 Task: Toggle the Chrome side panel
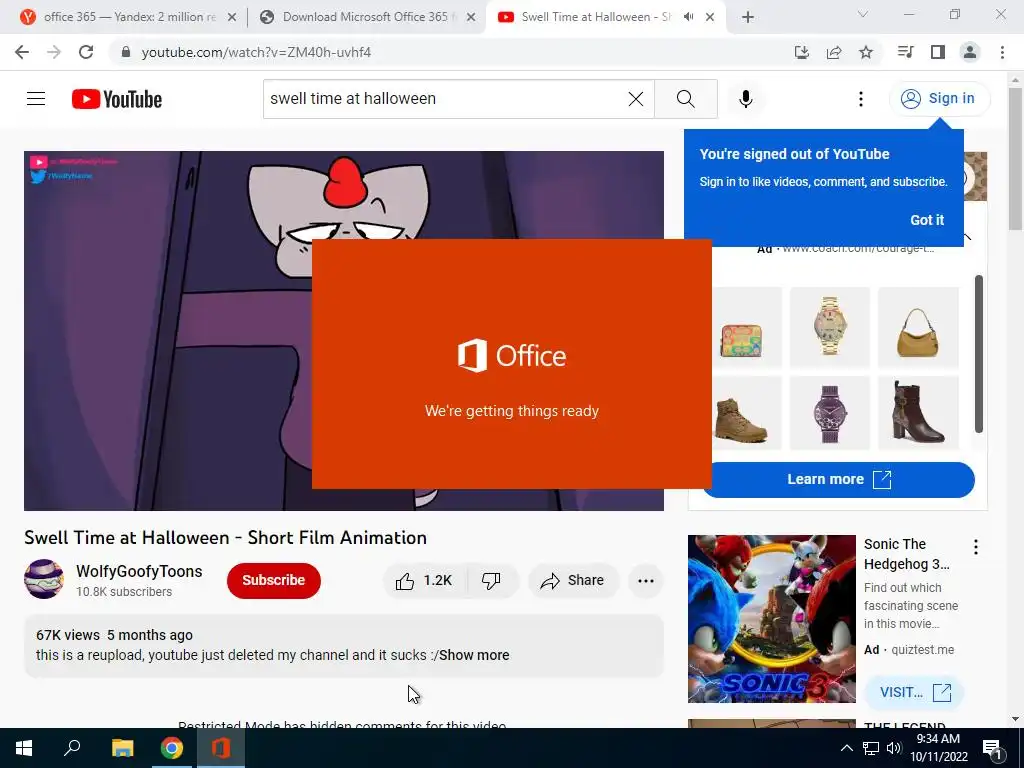pos(938,52)
